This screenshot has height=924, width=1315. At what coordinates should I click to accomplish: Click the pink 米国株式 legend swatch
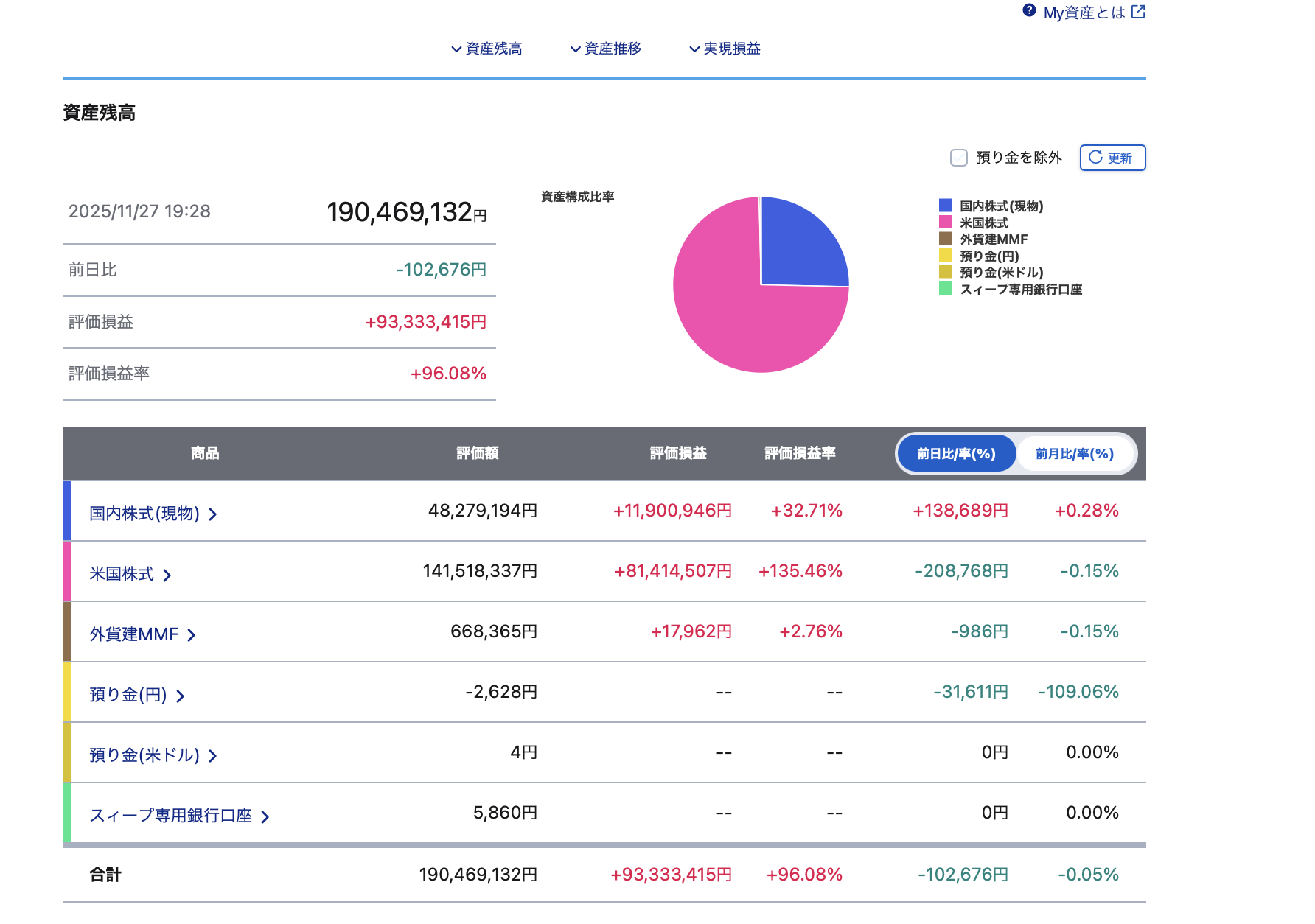pyautogui.click(x=946, y=222)
